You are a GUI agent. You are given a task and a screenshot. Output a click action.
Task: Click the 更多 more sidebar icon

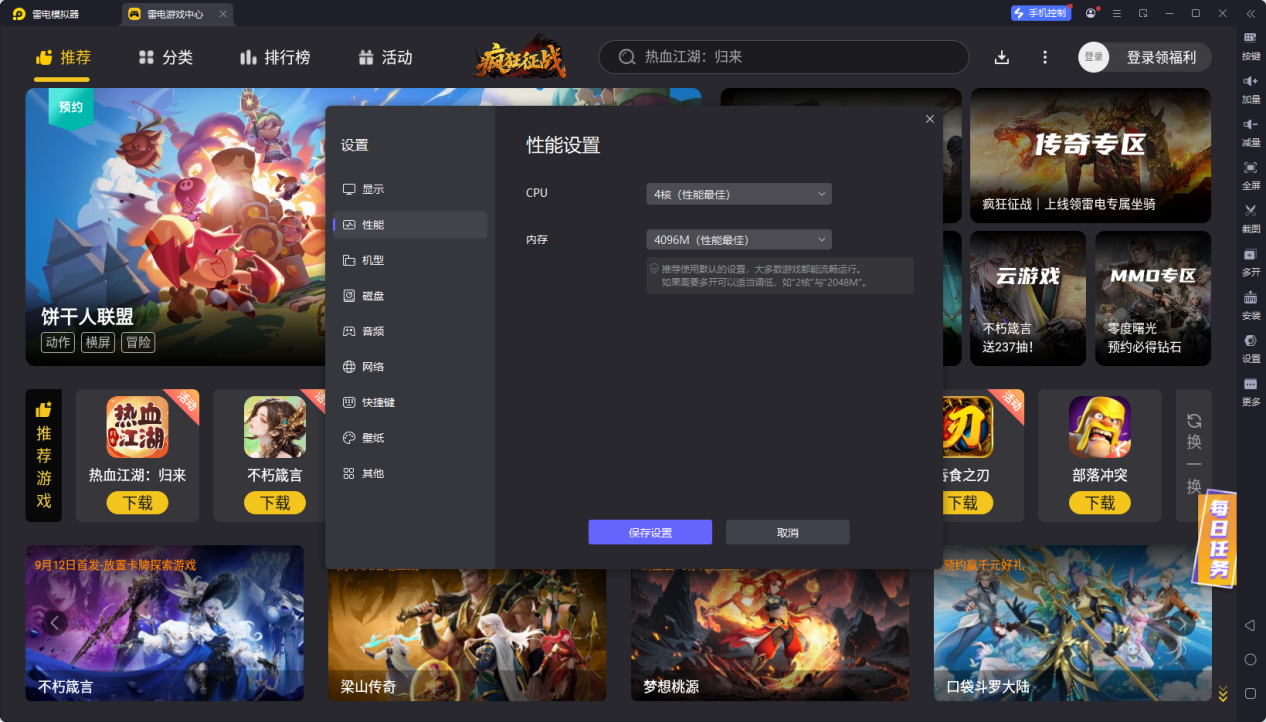coord(1251,390)
